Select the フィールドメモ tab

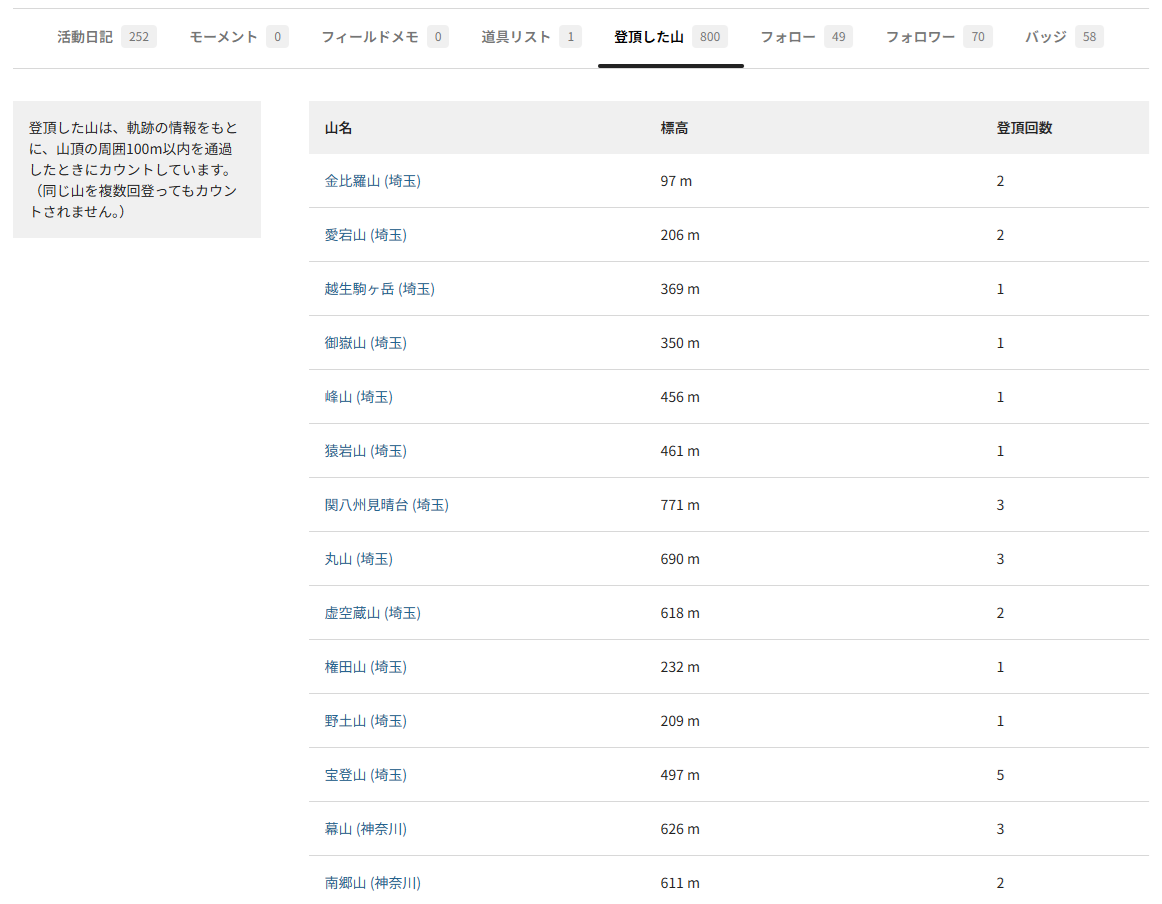click(x=384, y=37)
